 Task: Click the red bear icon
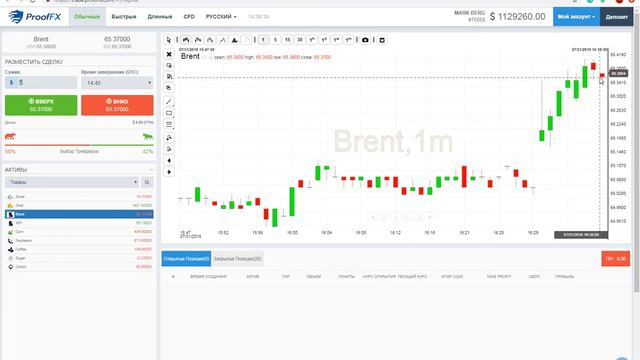10,136
